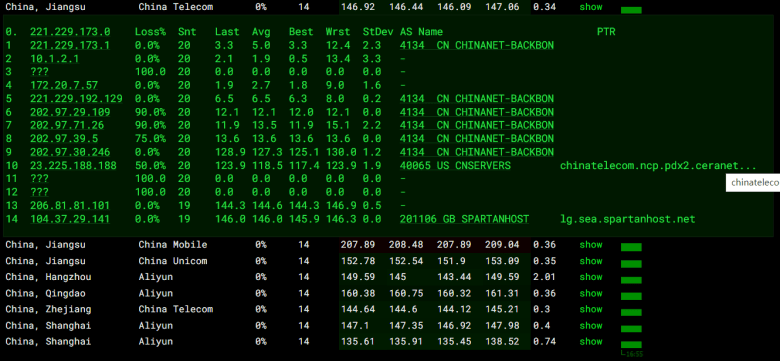The image size is (780, 361).
Task: Open hop 1 IP 221.229.173.1 link
Action: click(70, 45)
